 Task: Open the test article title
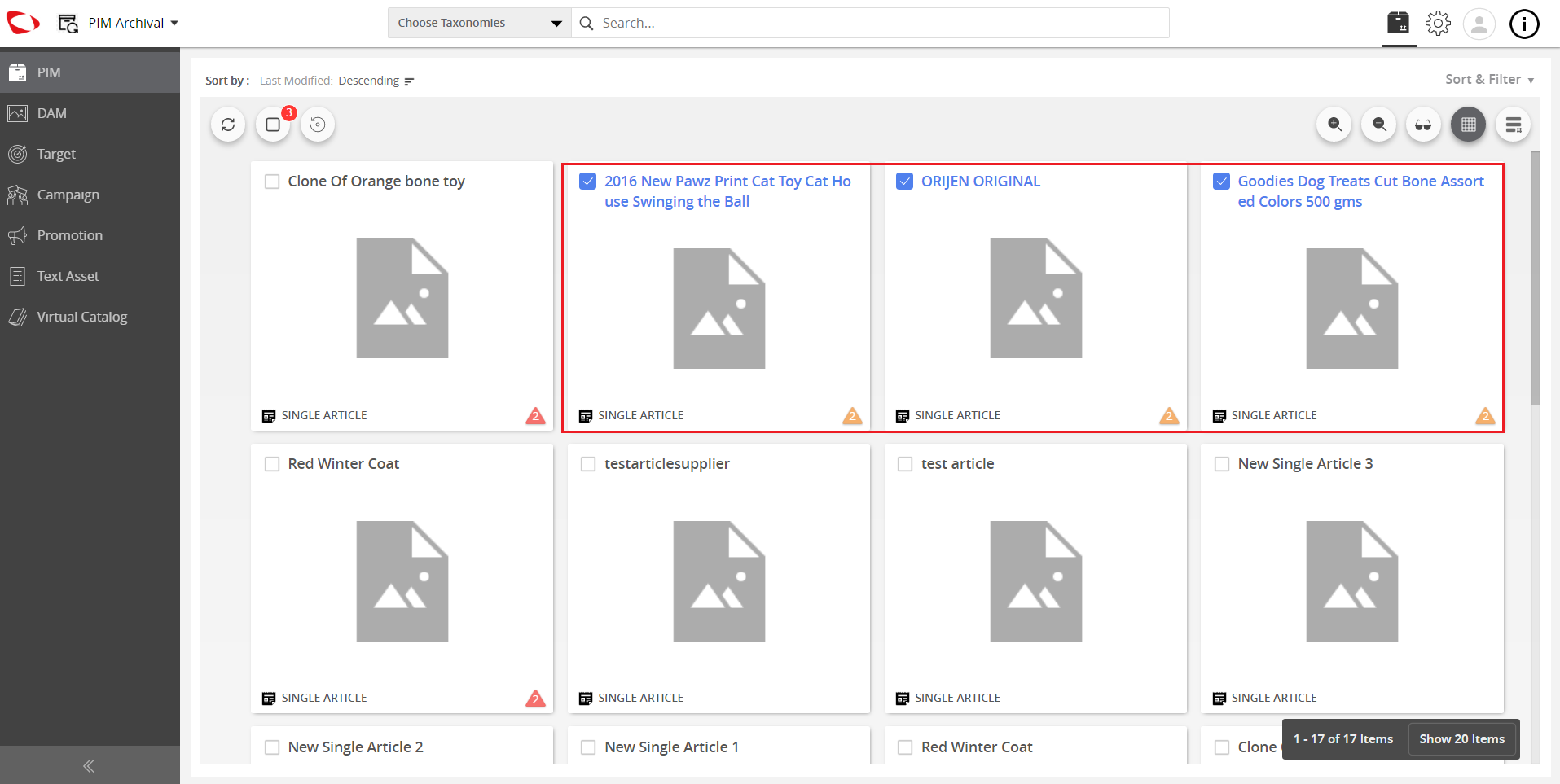[957, 464]
